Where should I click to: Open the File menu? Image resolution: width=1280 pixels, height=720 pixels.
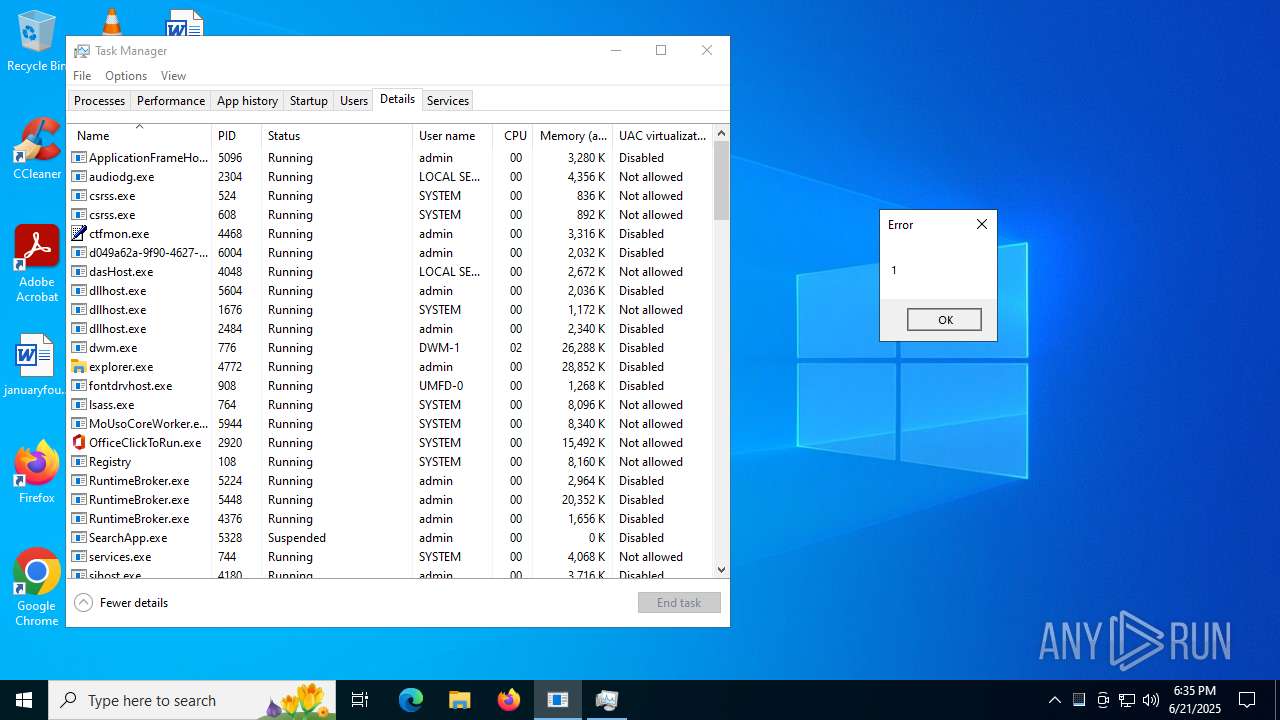[x=82, y=76]
